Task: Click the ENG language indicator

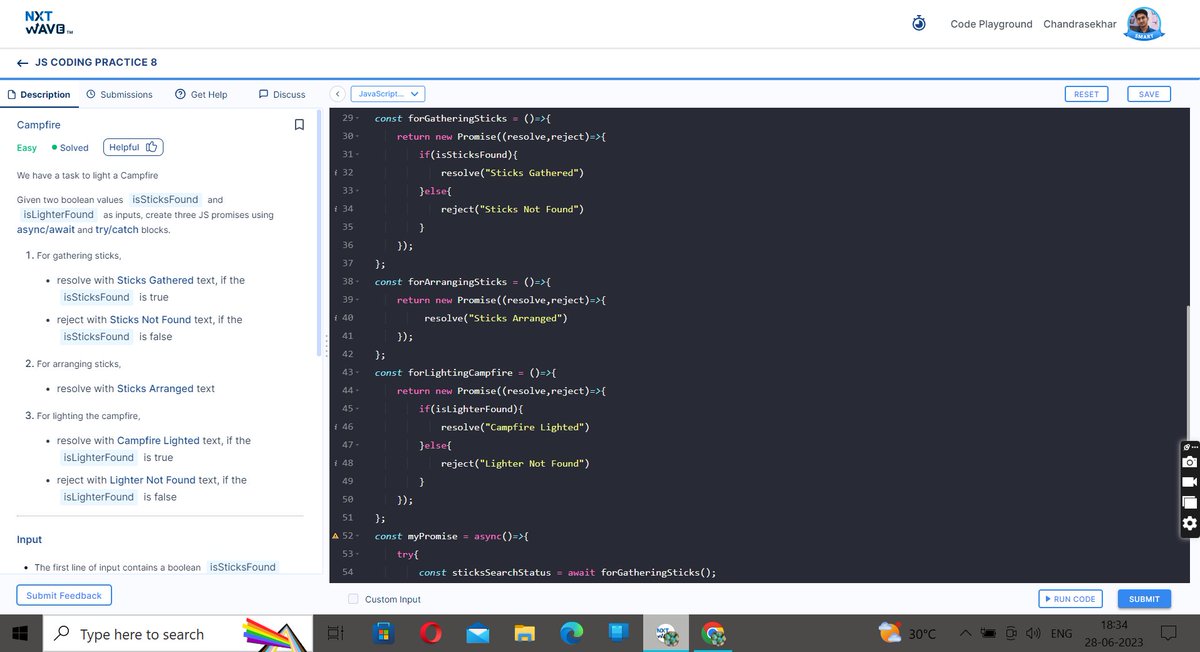Action: (x=1061, y=633)
